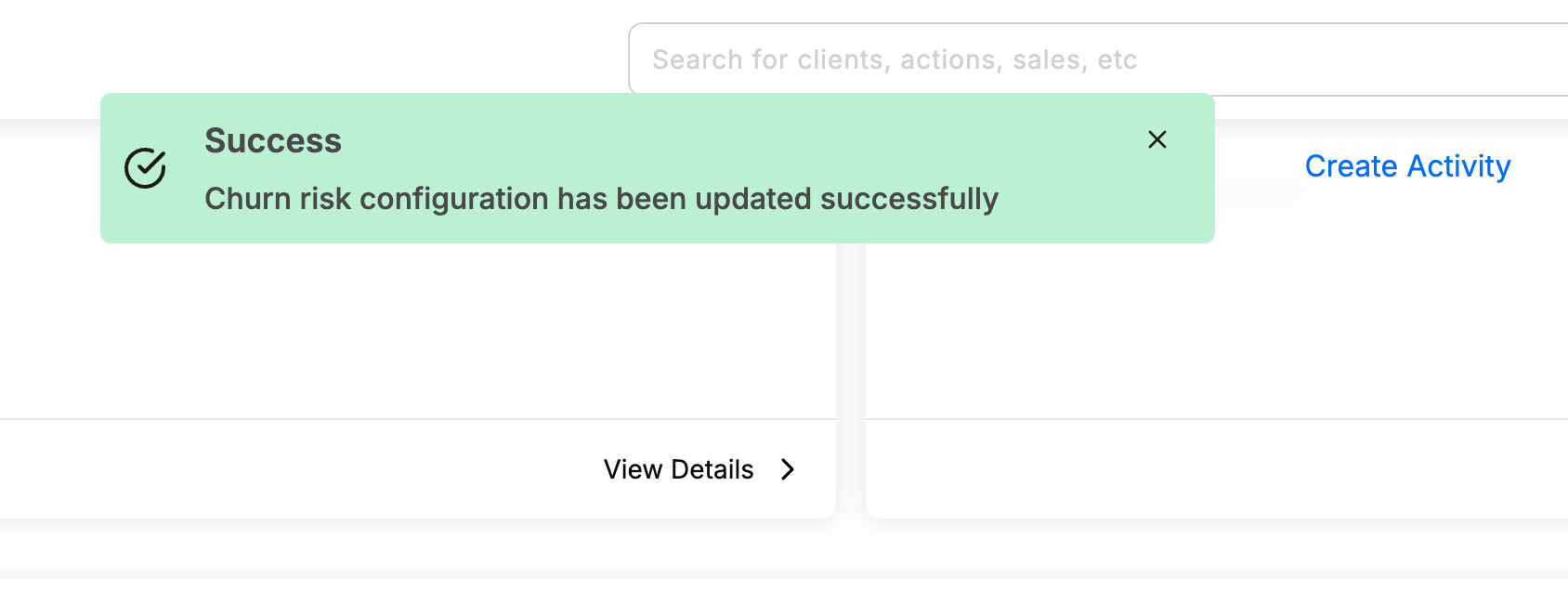Click the placeholder text "sales, etc" in search

click(1075, 59)
